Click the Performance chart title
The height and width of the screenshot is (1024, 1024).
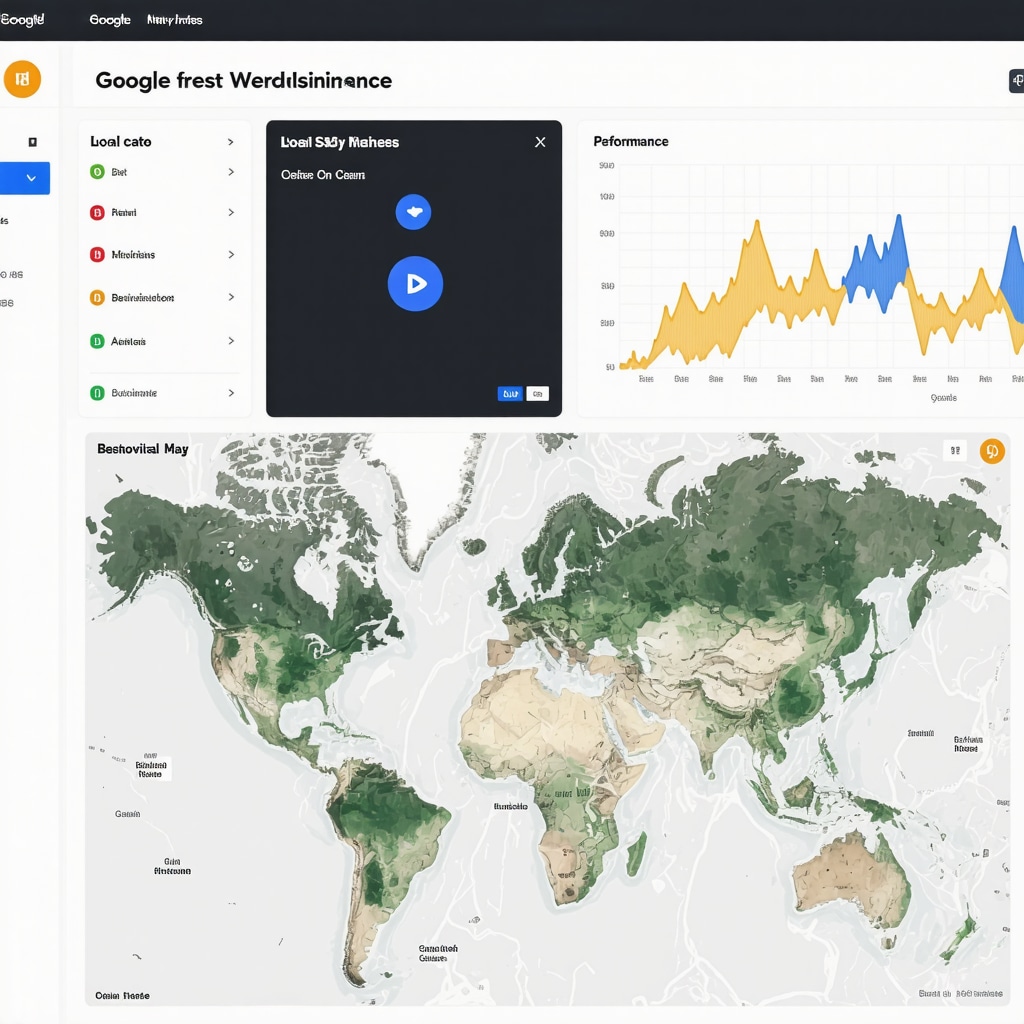pos(631,141)
